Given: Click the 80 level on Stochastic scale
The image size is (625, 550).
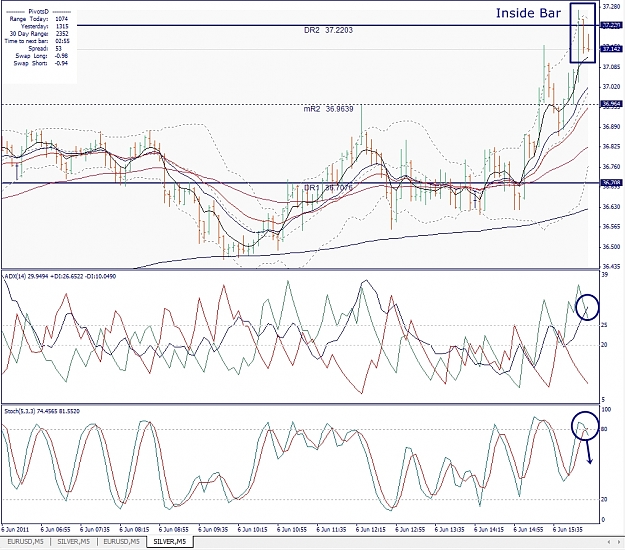Looking at the screenshot, I should pyautogui.click(x=605, y=429).
